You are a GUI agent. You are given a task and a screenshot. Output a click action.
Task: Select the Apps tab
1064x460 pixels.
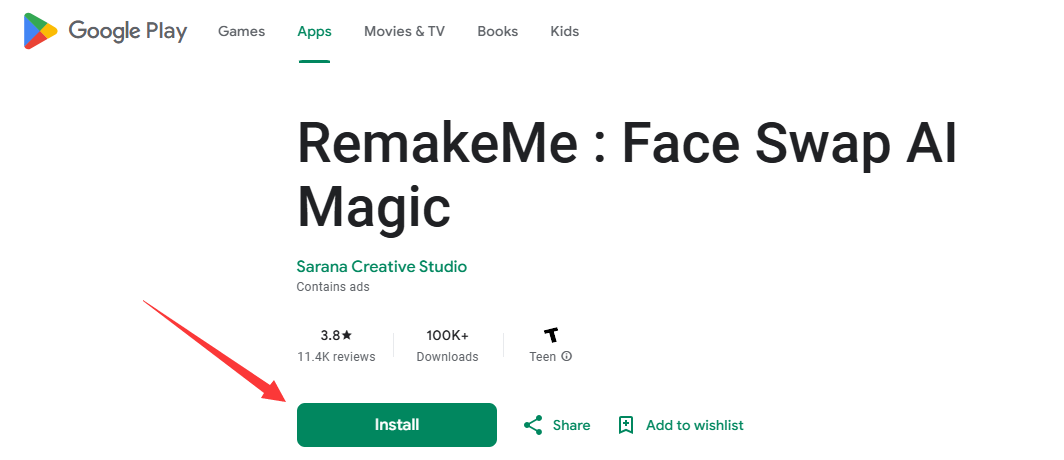(314, 31)
